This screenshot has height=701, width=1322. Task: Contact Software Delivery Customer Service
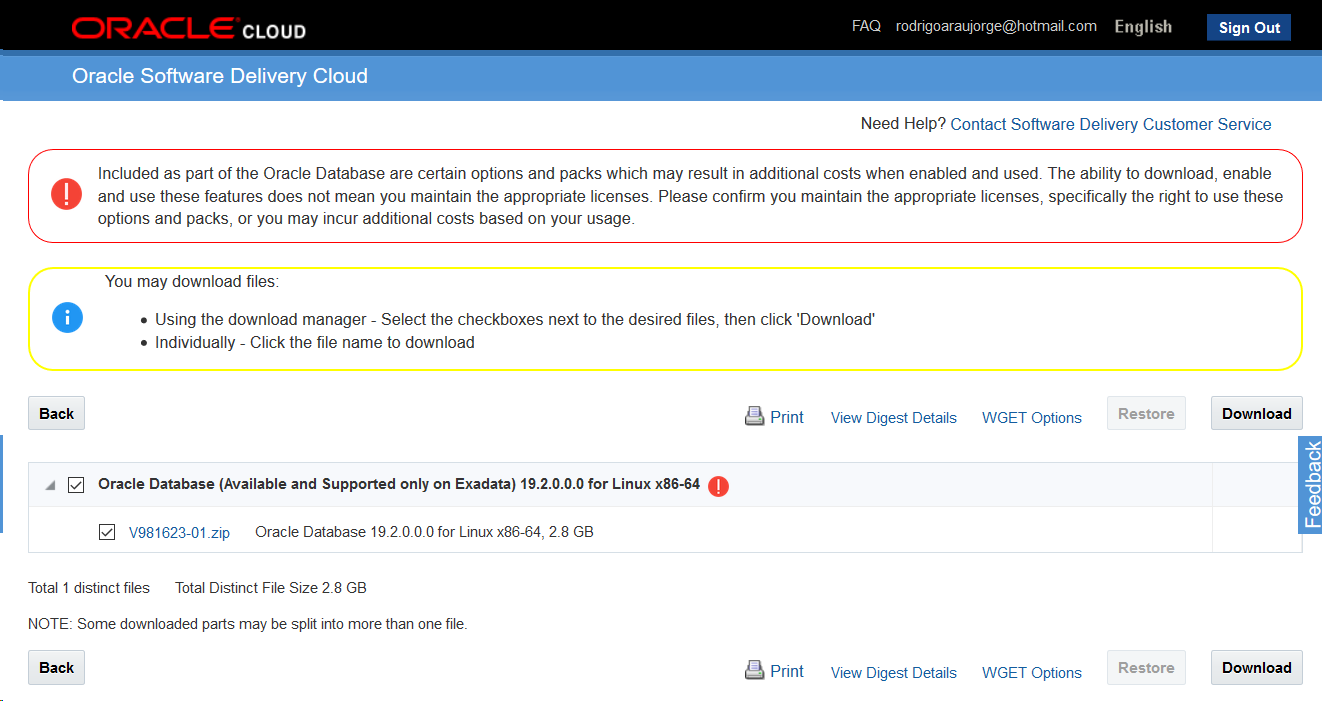click(1111, 124)
